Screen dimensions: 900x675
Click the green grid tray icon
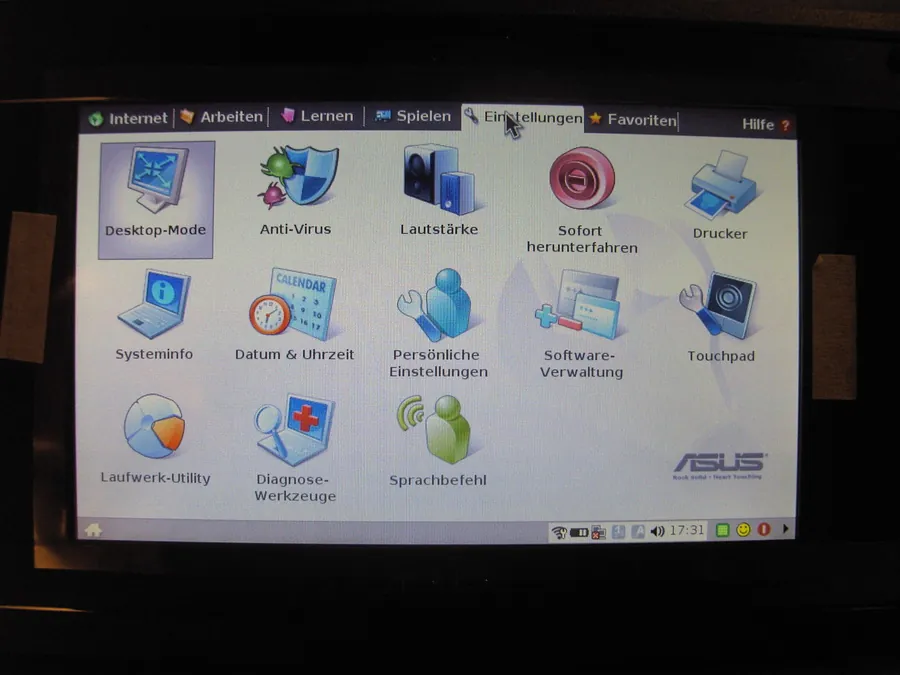point(723,530)
